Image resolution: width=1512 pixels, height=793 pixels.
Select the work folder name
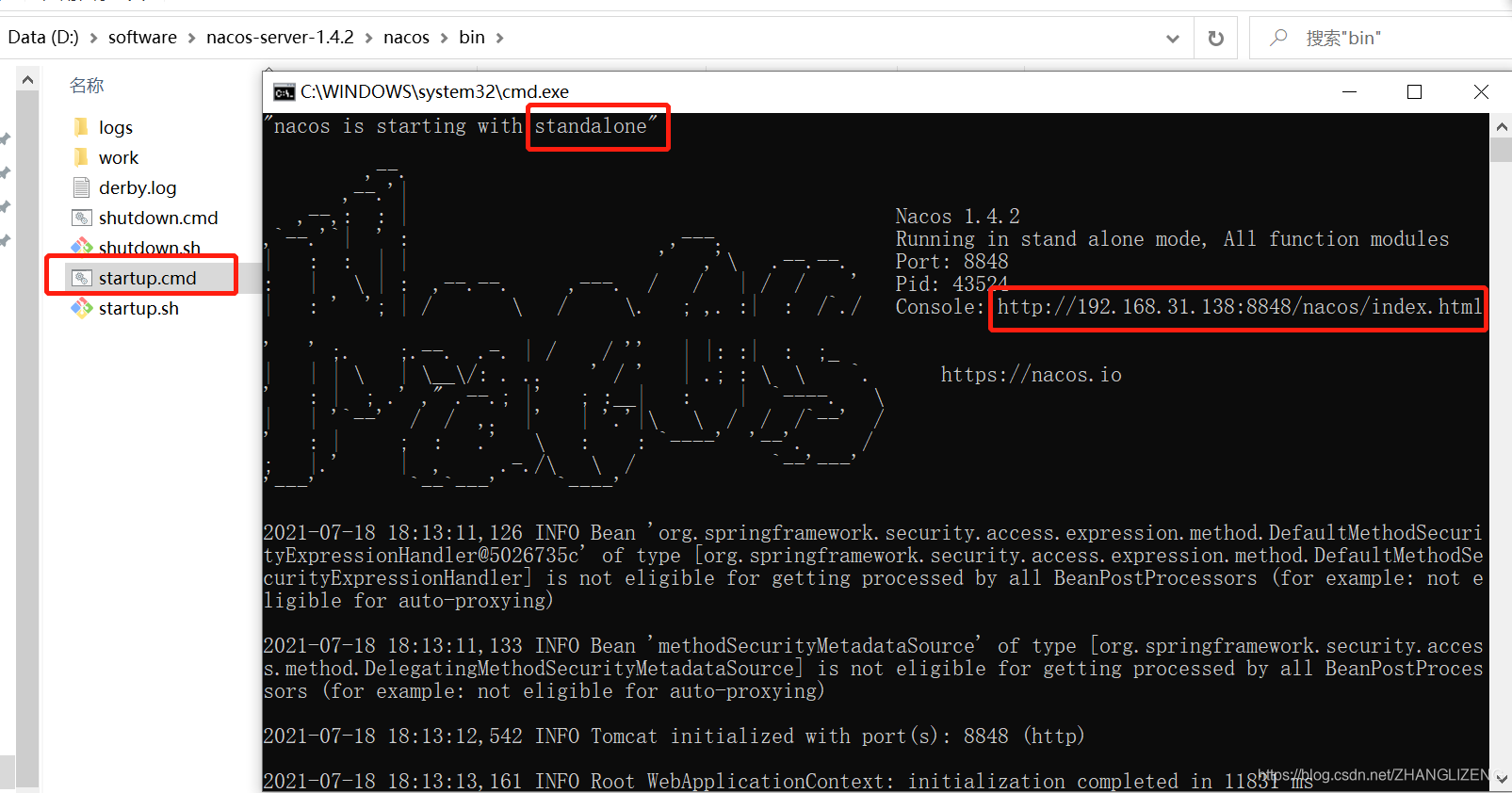click(x=119, y=157)
